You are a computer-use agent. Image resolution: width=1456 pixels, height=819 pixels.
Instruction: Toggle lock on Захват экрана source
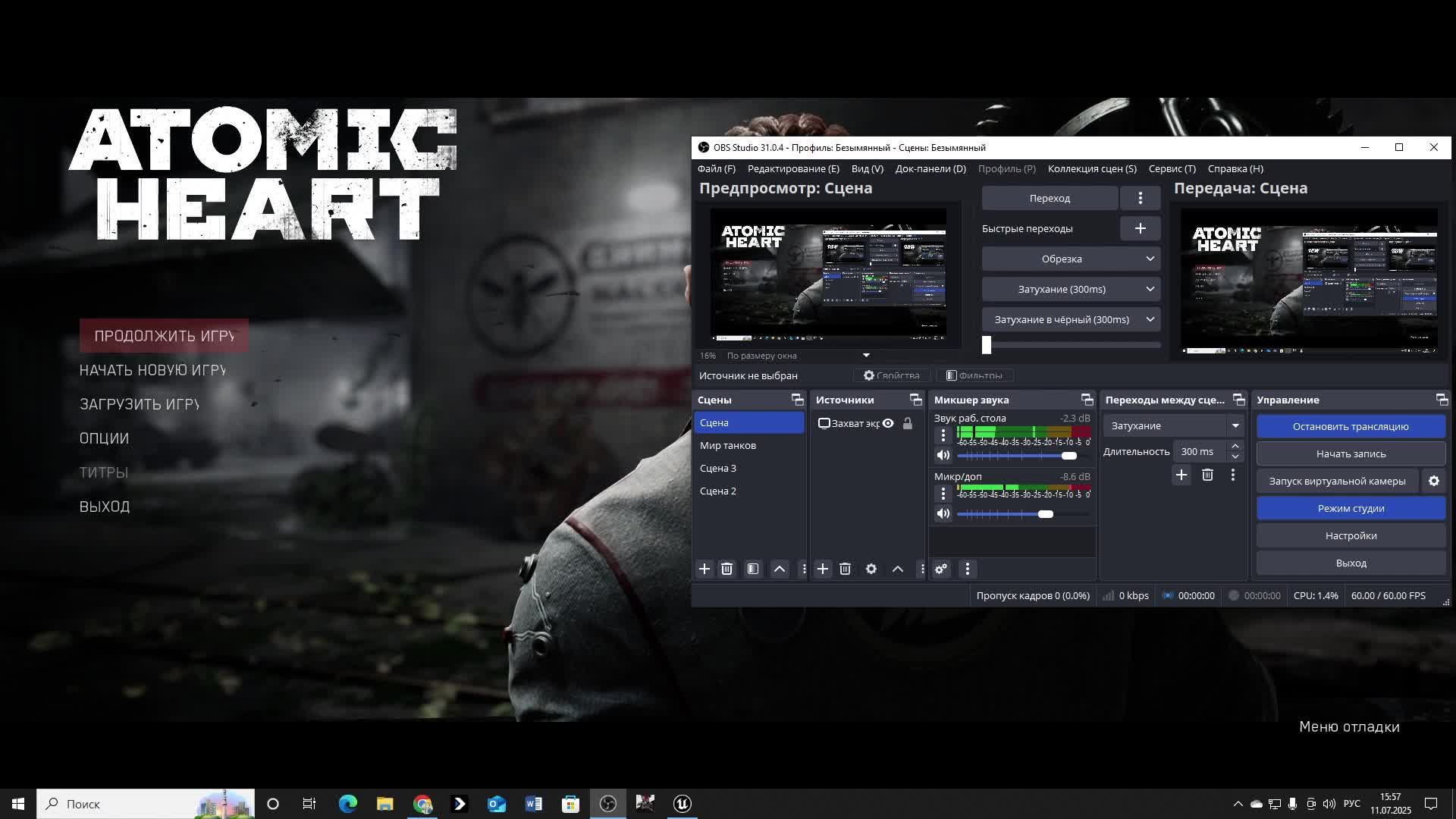(908, 423)
